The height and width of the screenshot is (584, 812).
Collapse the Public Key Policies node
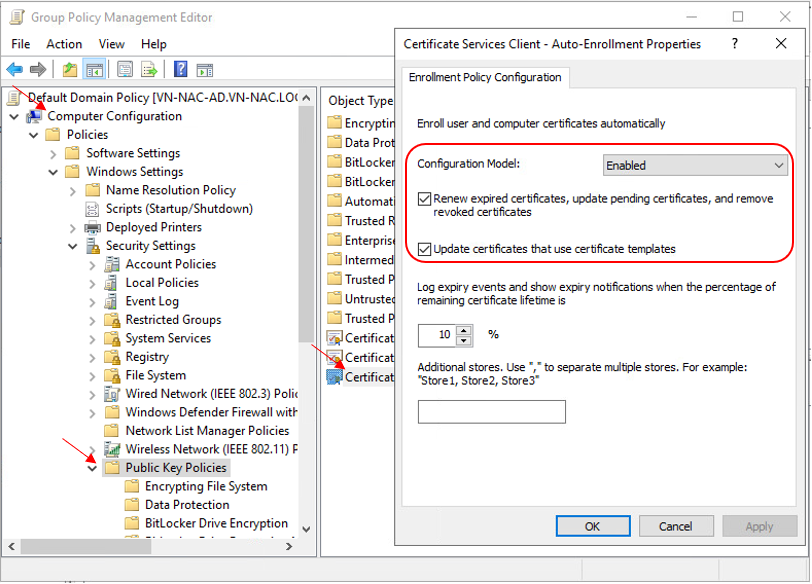pos(92,467)
